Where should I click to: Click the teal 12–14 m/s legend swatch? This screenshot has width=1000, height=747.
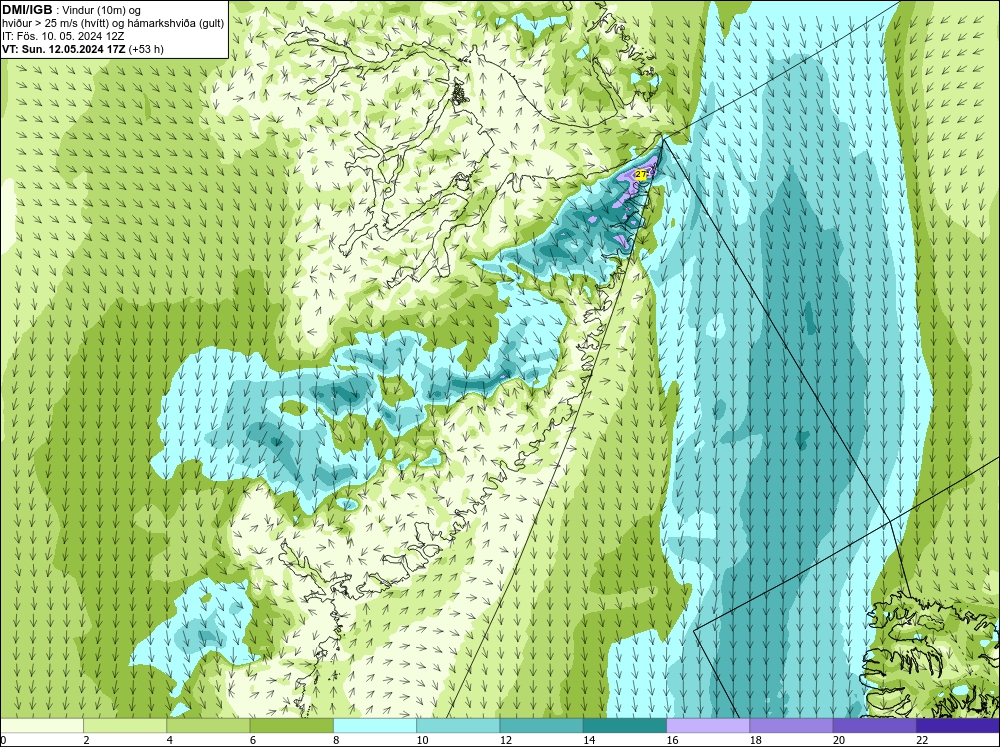(541, 725)
